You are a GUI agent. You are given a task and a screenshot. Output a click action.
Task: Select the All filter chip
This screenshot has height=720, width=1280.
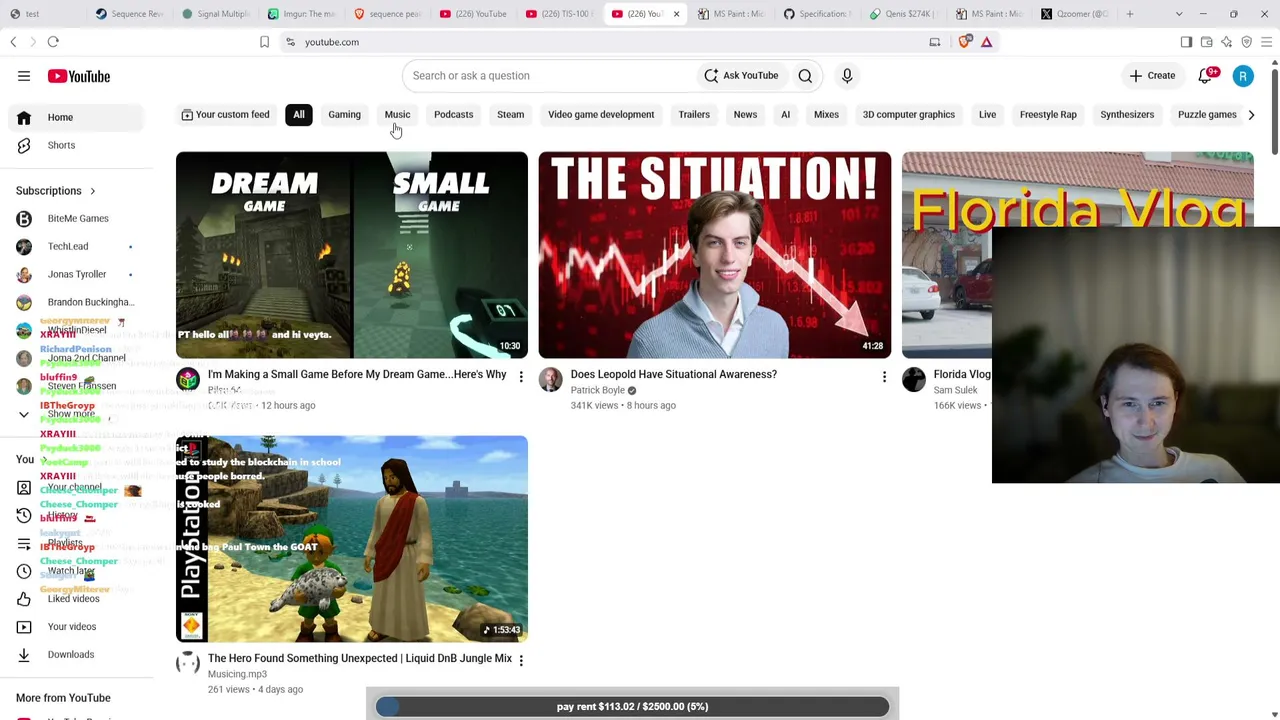coord(299,114)
